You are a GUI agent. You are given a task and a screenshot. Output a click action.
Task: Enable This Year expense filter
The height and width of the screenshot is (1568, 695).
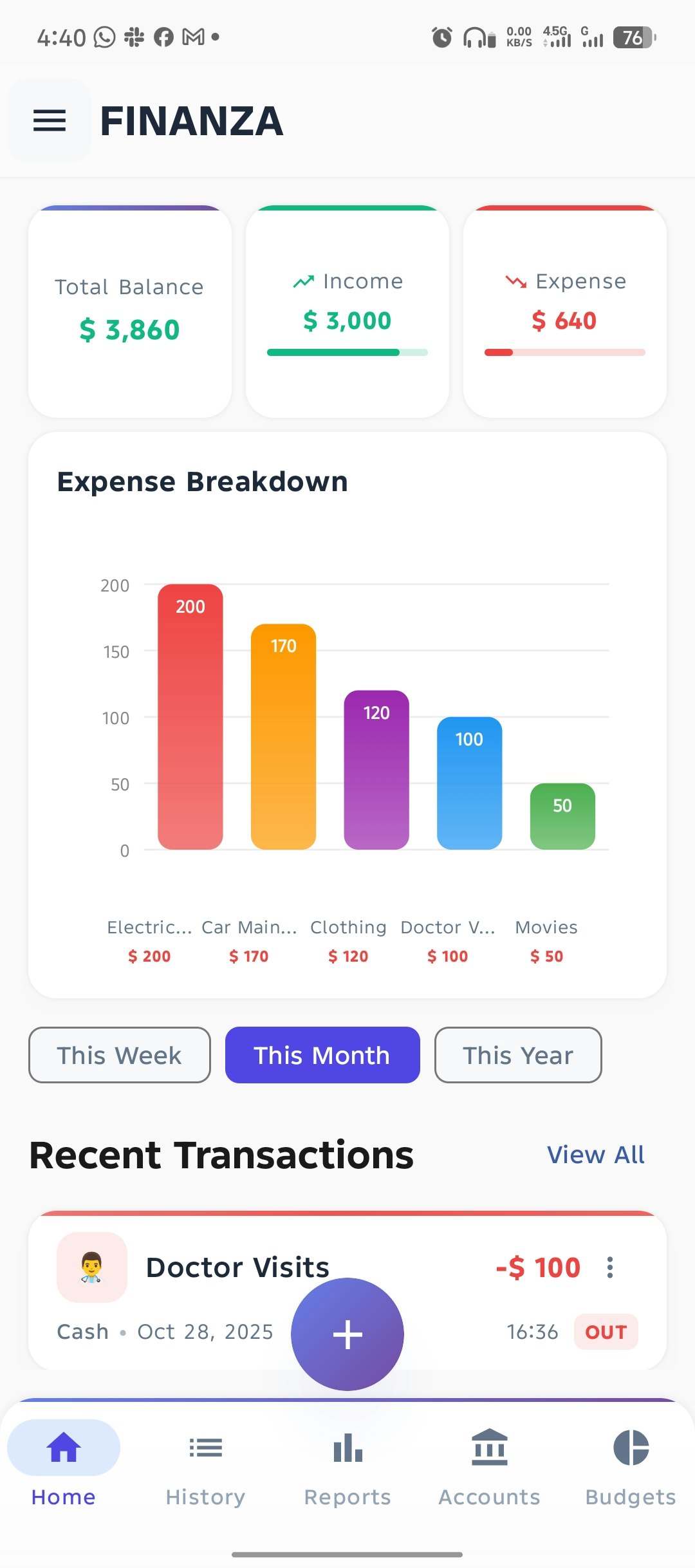click(x=517, y=1055)
